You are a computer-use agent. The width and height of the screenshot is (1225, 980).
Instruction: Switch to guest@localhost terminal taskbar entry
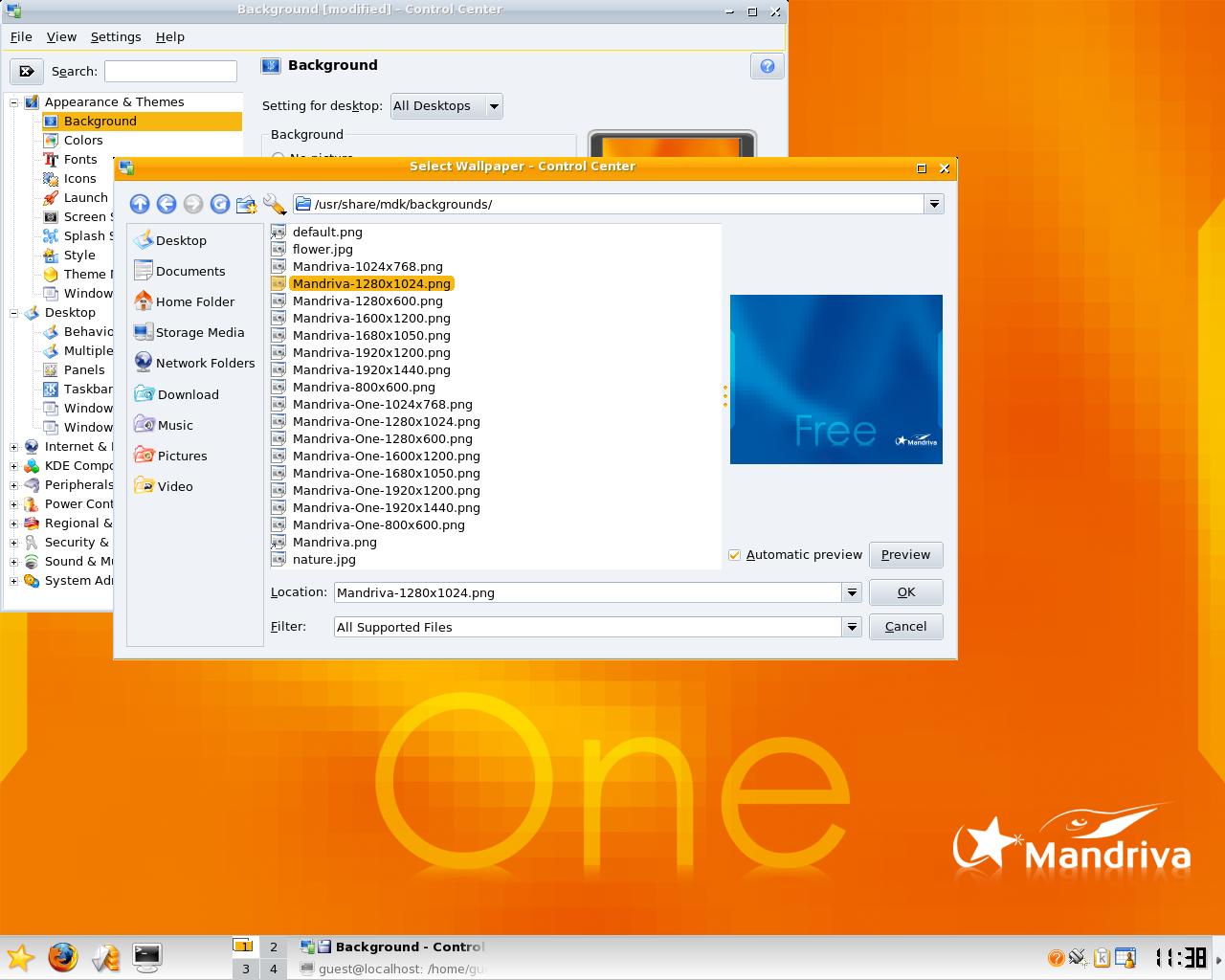point(392,969)
